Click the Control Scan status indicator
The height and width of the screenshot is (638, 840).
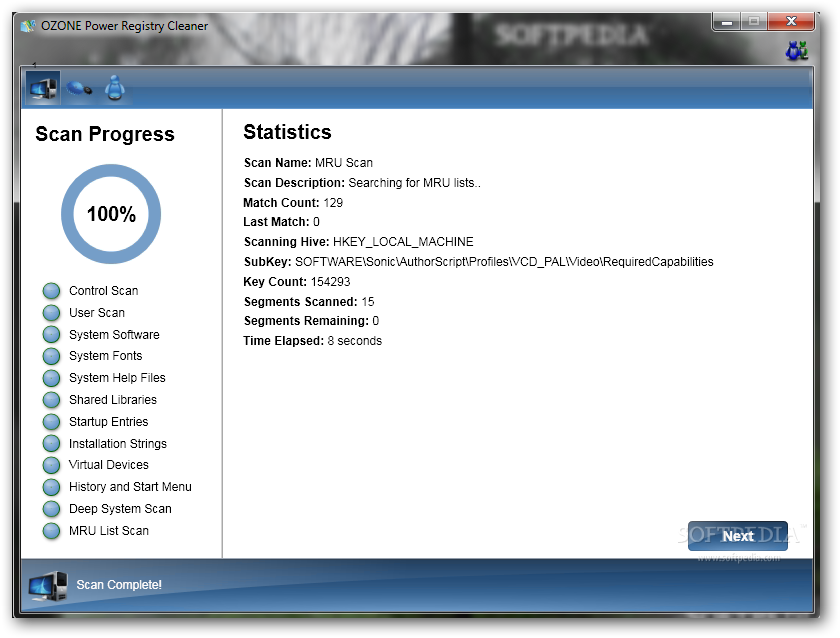point(51,291)
